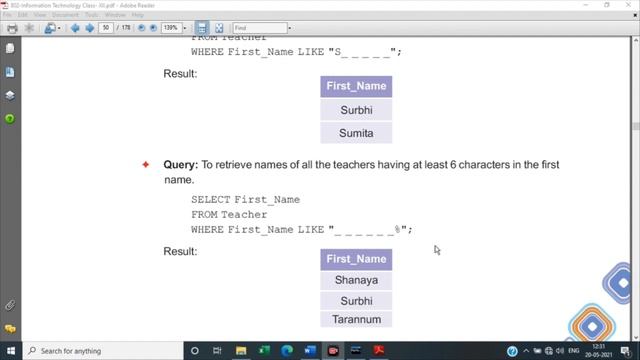Open the Layers panel in sidebar

[10, 96]
